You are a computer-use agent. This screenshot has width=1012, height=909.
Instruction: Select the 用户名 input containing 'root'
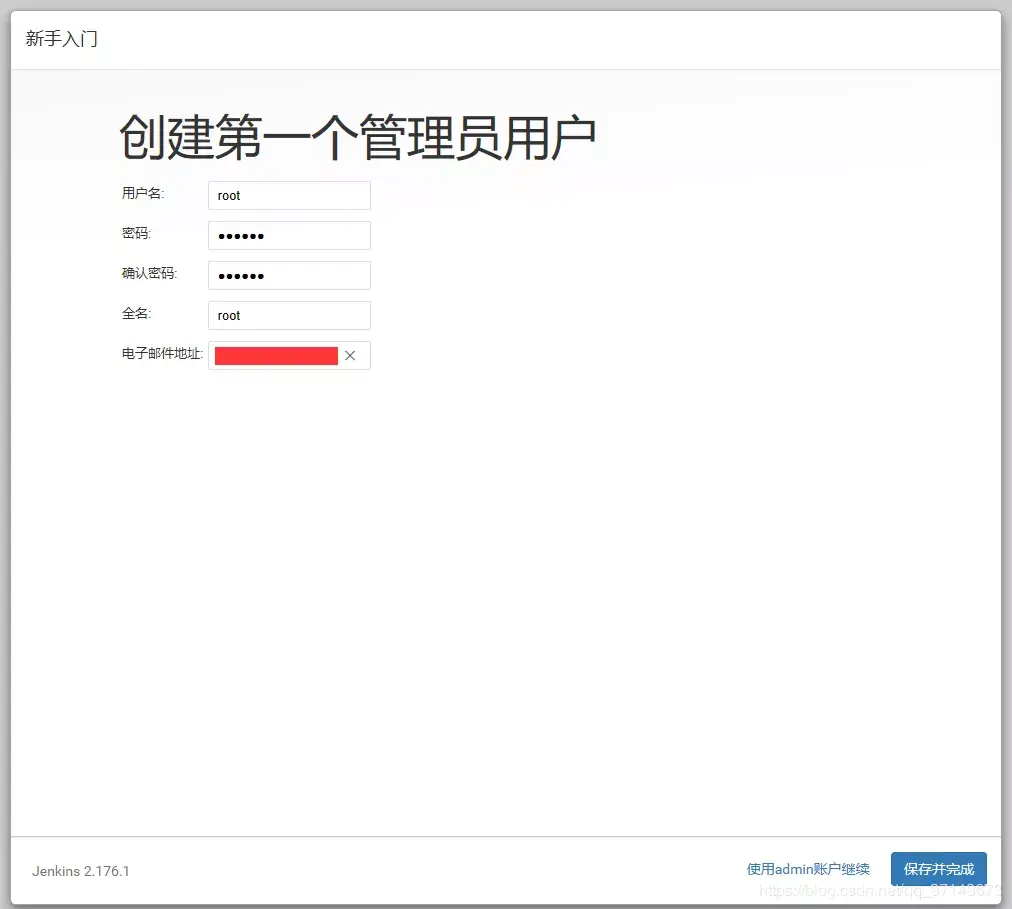click(x=288, y=195)
